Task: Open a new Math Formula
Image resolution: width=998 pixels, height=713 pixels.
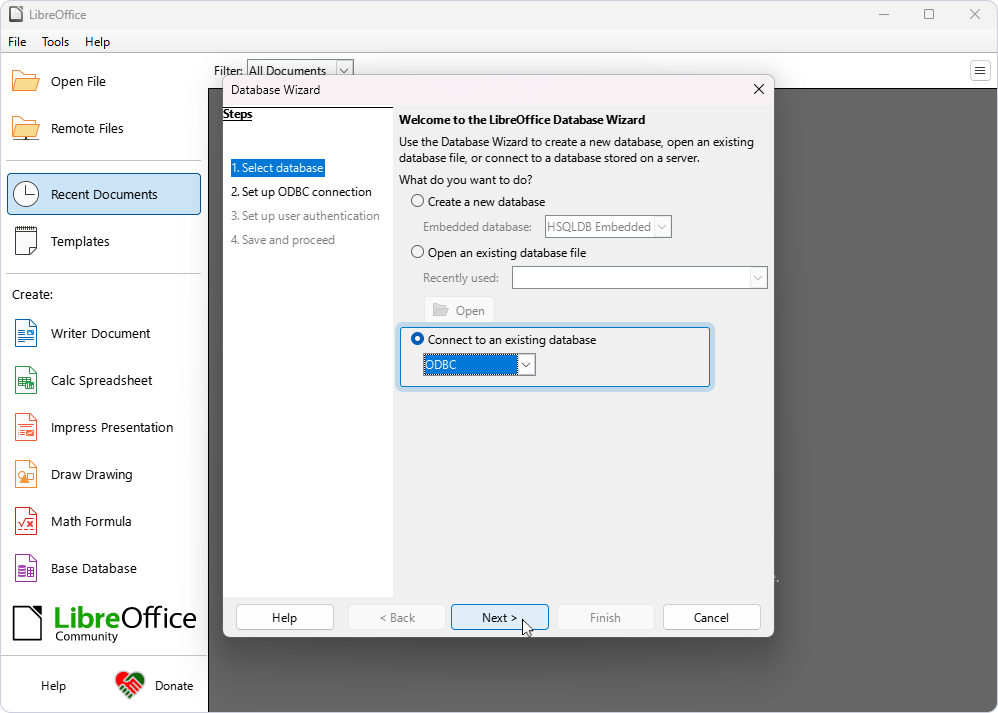Action: 90,521
